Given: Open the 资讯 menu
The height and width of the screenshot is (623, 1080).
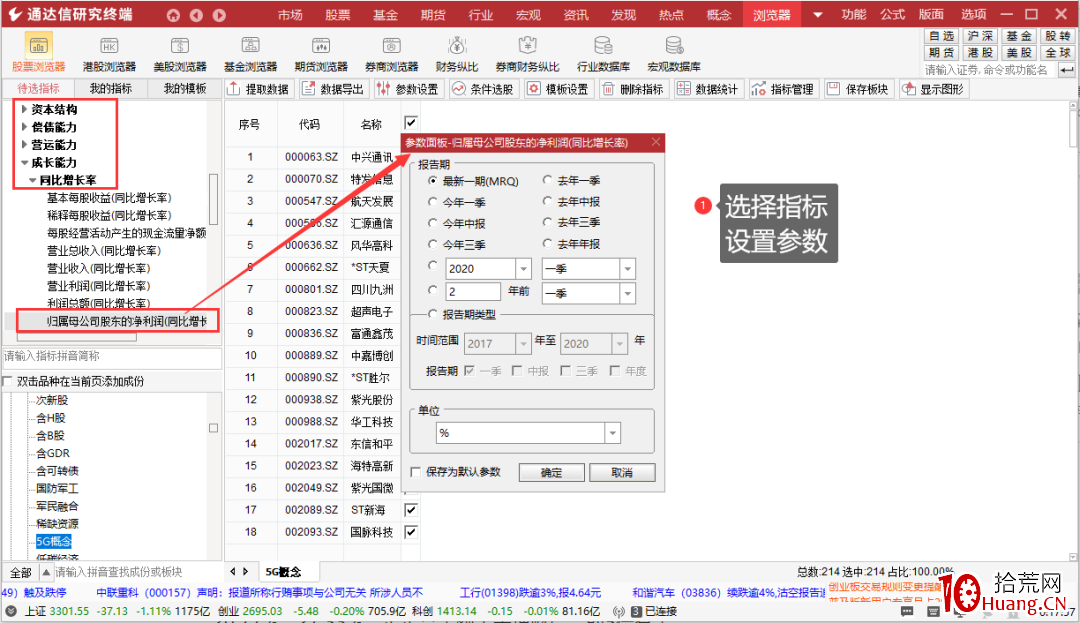Looking at the screenshot, I should tap(576, 14).
